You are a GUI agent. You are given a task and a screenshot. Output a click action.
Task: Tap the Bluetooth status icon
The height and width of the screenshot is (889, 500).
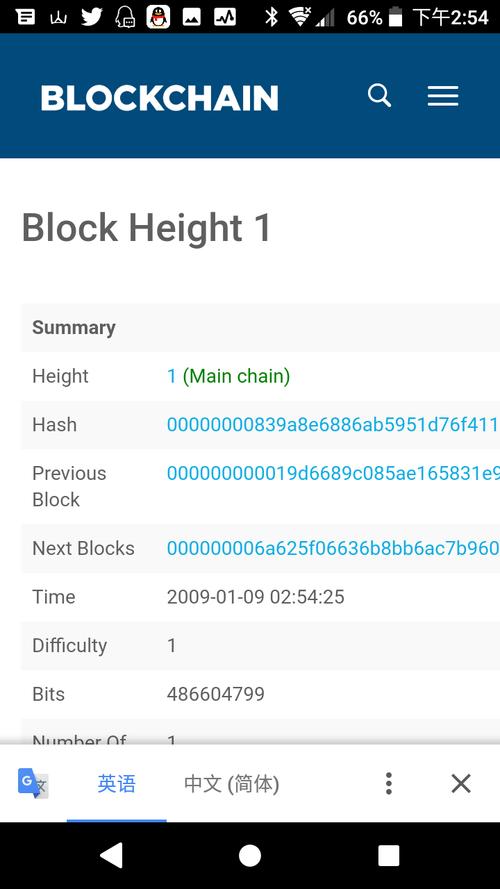point(272,17)
